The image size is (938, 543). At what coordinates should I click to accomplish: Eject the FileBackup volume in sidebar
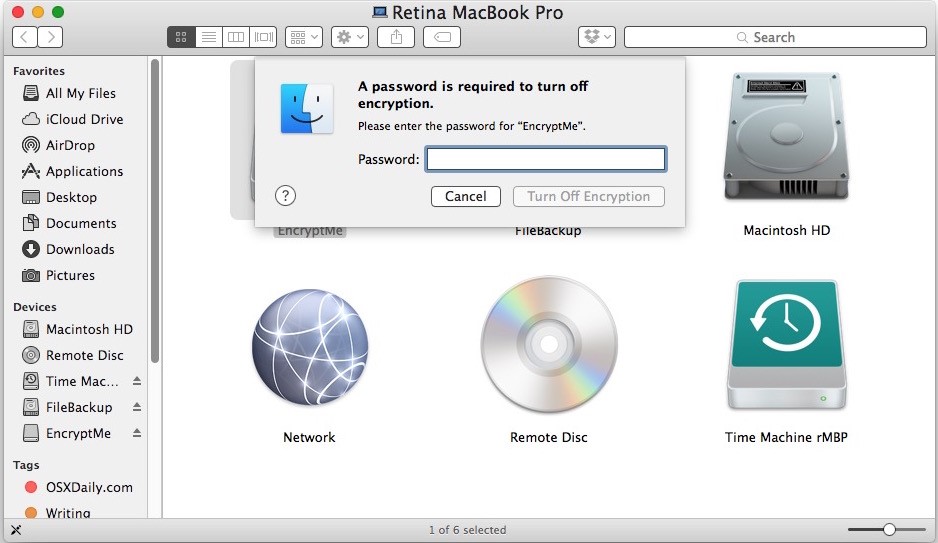tap(137, 408)
